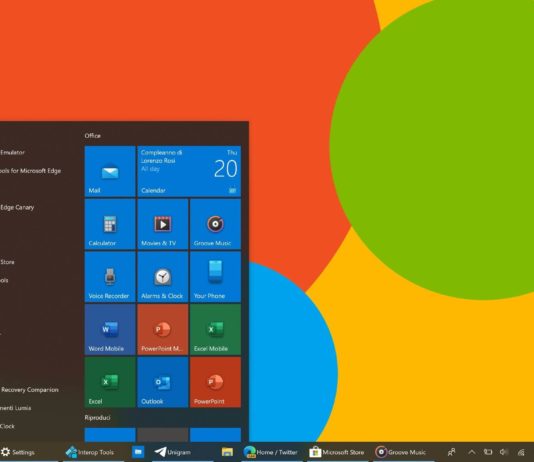The width and height of the screenshot is (534, 462).
Task: Open the volume control in system tray
Action: 504,452
